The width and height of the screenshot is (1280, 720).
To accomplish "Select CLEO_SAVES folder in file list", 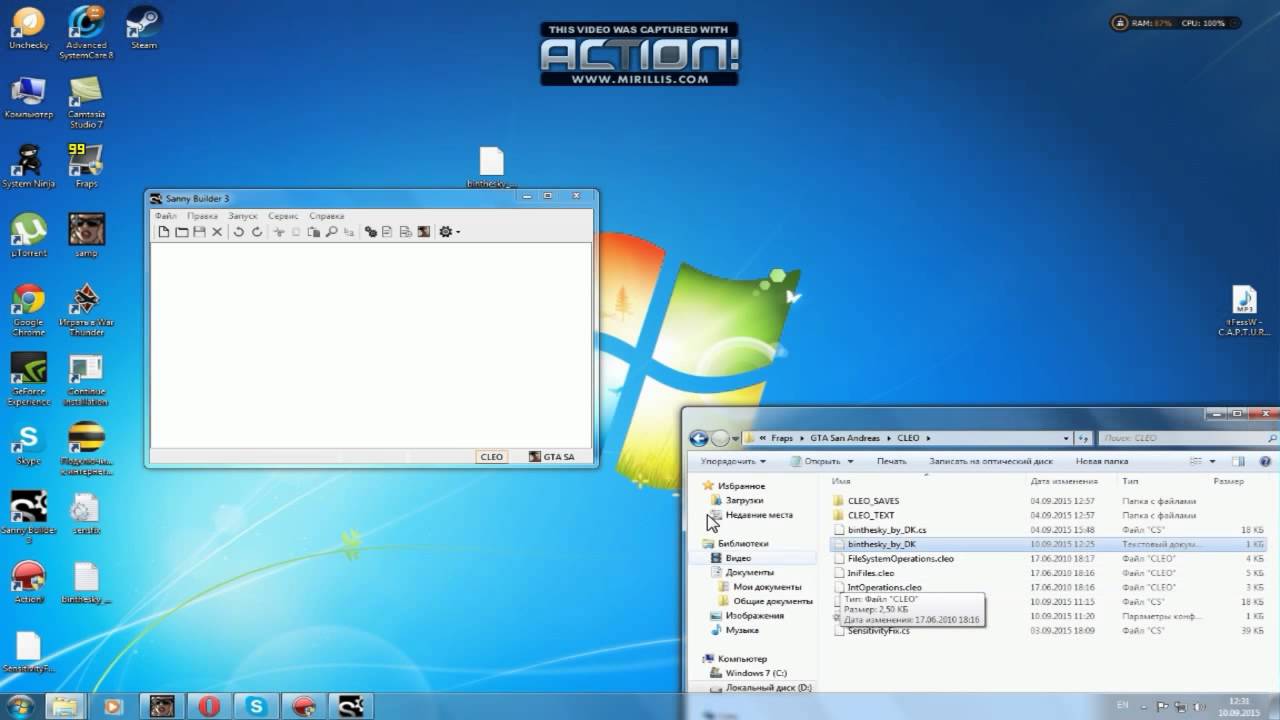I will pos(873,501).
